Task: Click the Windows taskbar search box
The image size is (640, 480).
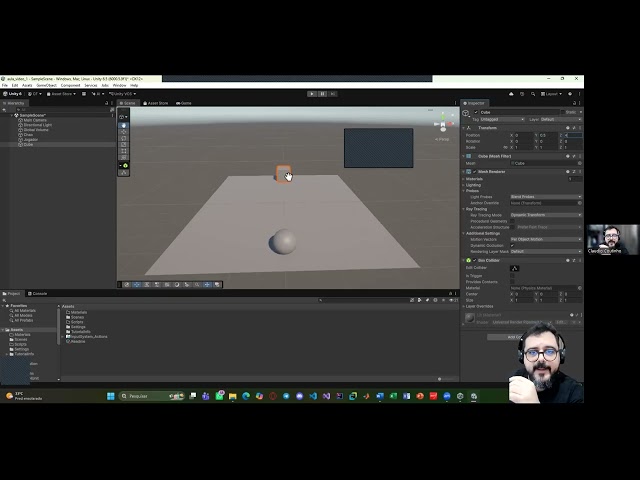Action: click(x=151, y=396)
